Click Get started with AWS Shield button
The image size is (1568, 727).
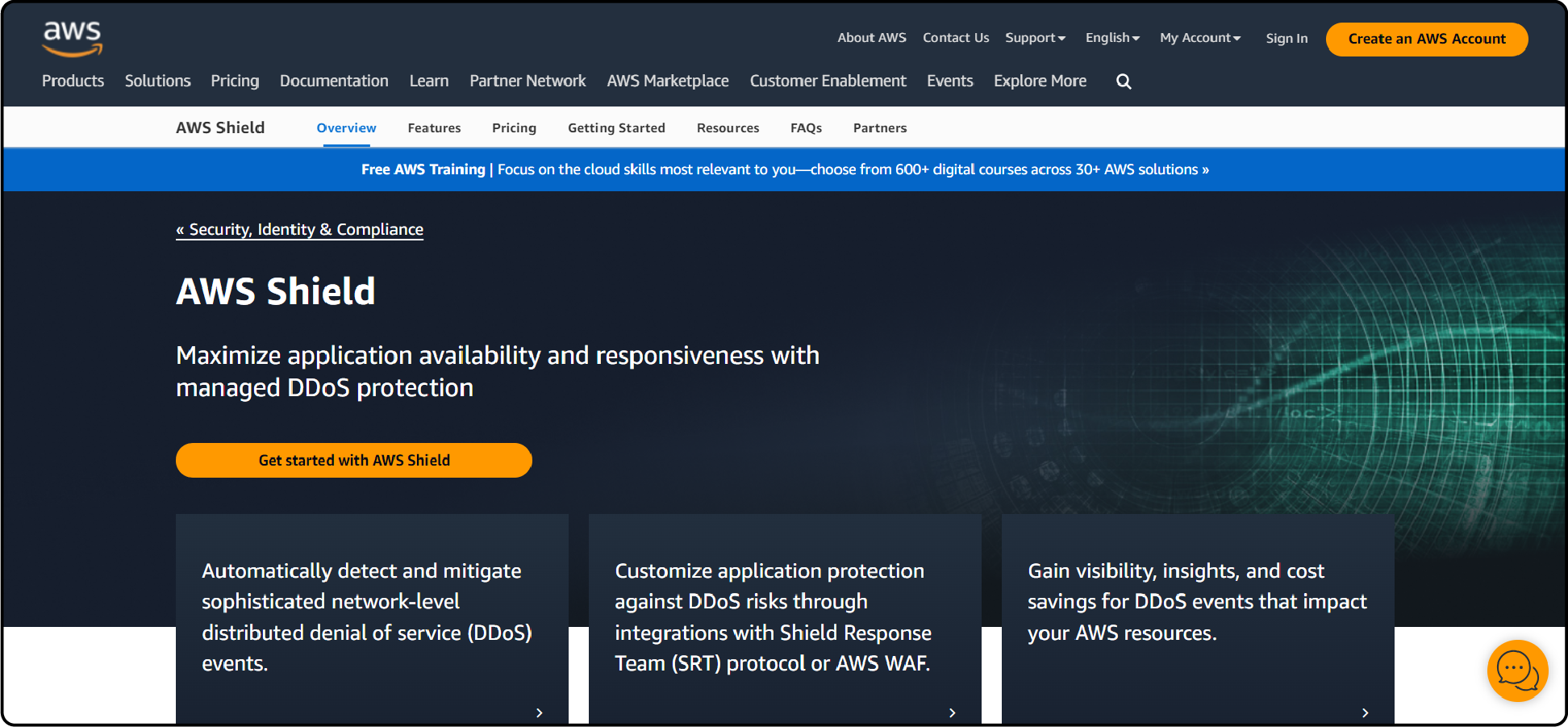354,460
